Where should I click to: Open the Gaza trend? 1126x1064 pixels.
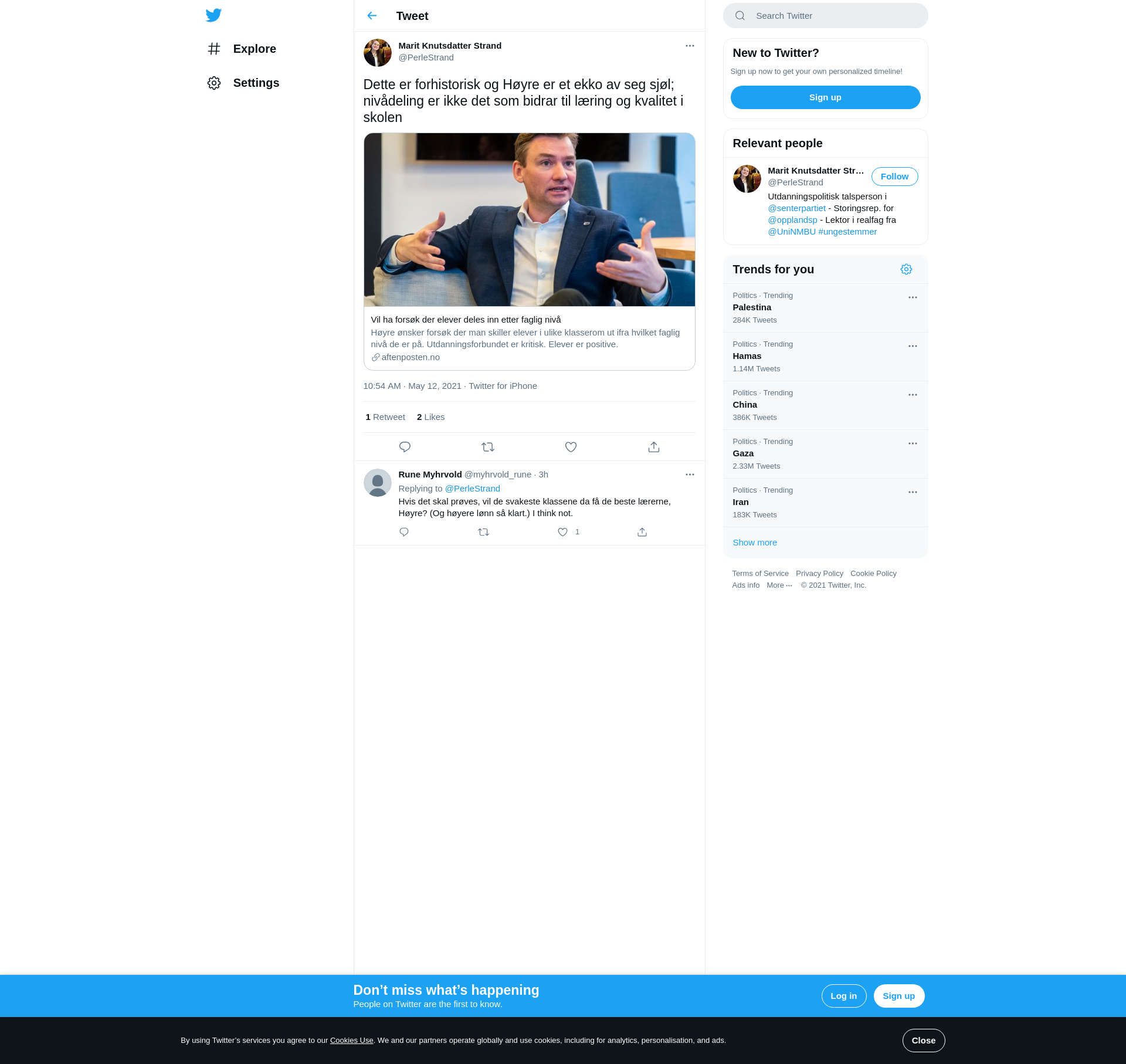click(826, 454)
